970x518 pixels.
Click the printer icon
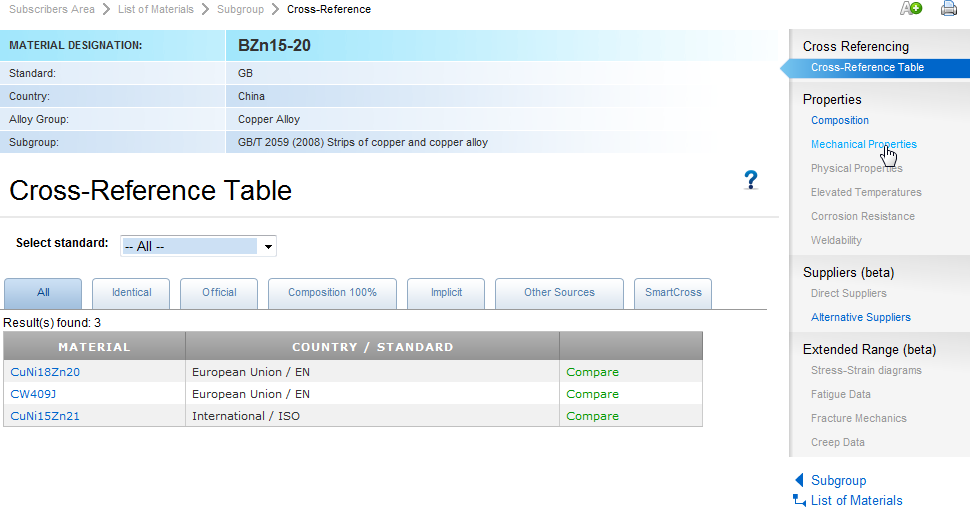tap(949, 9)
